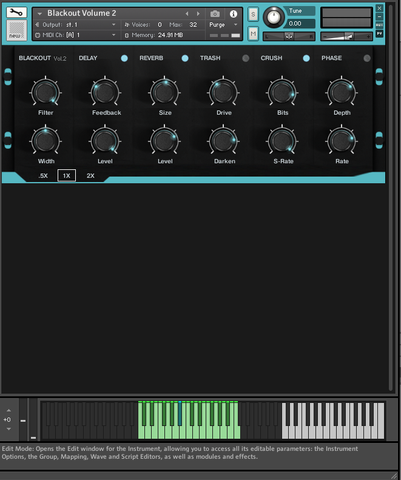Open instrument edit mode via wrench icon
Screen dimensions: 401x480
16,12
